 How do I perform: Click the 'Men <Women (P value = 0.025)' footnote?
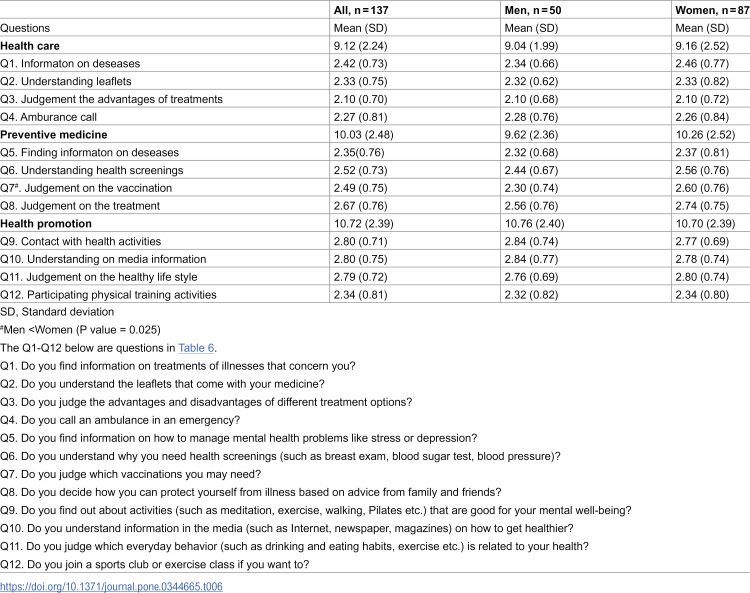point(80,330)
